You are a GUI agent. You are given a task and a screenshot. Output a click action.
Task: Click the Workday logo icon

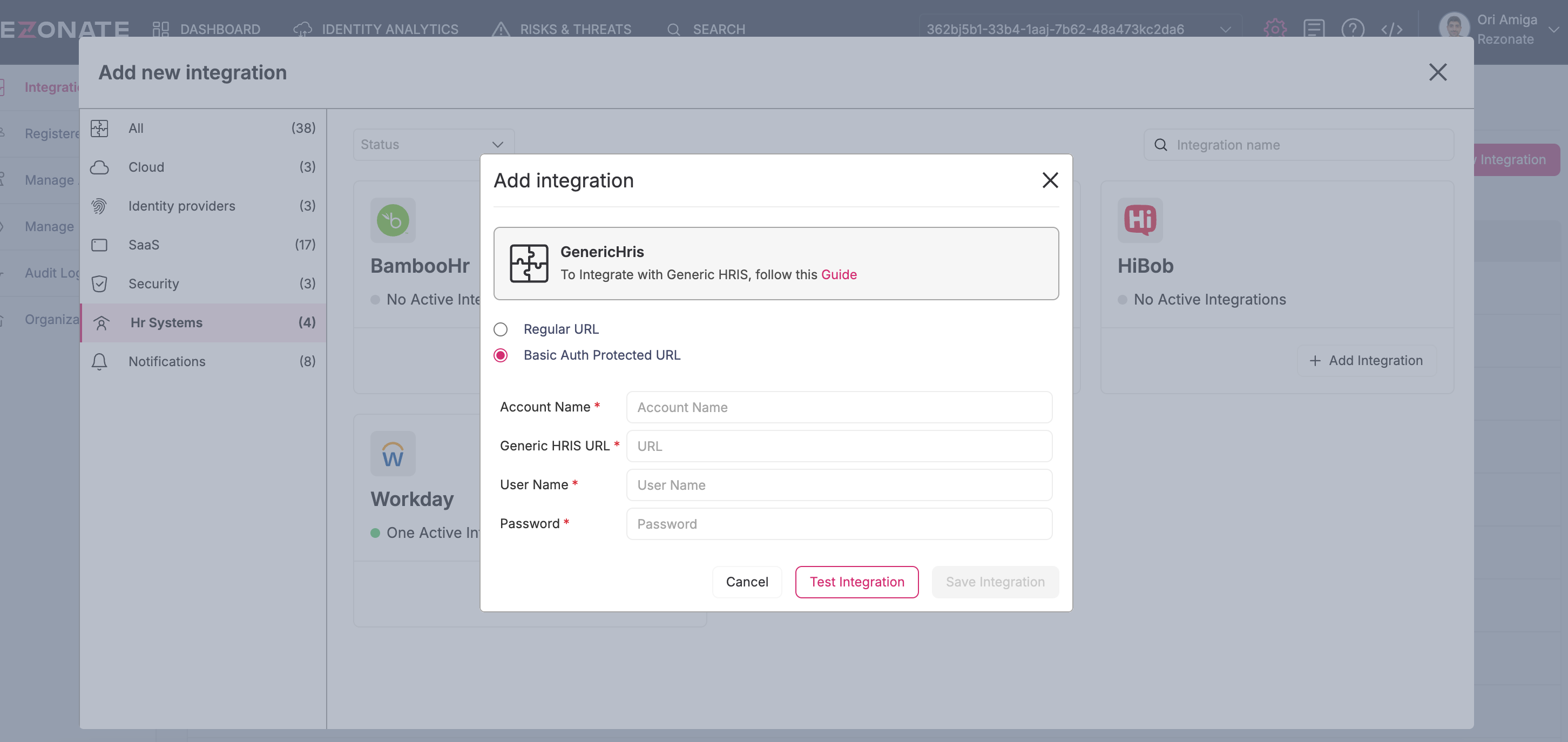(x=393, y=454)
